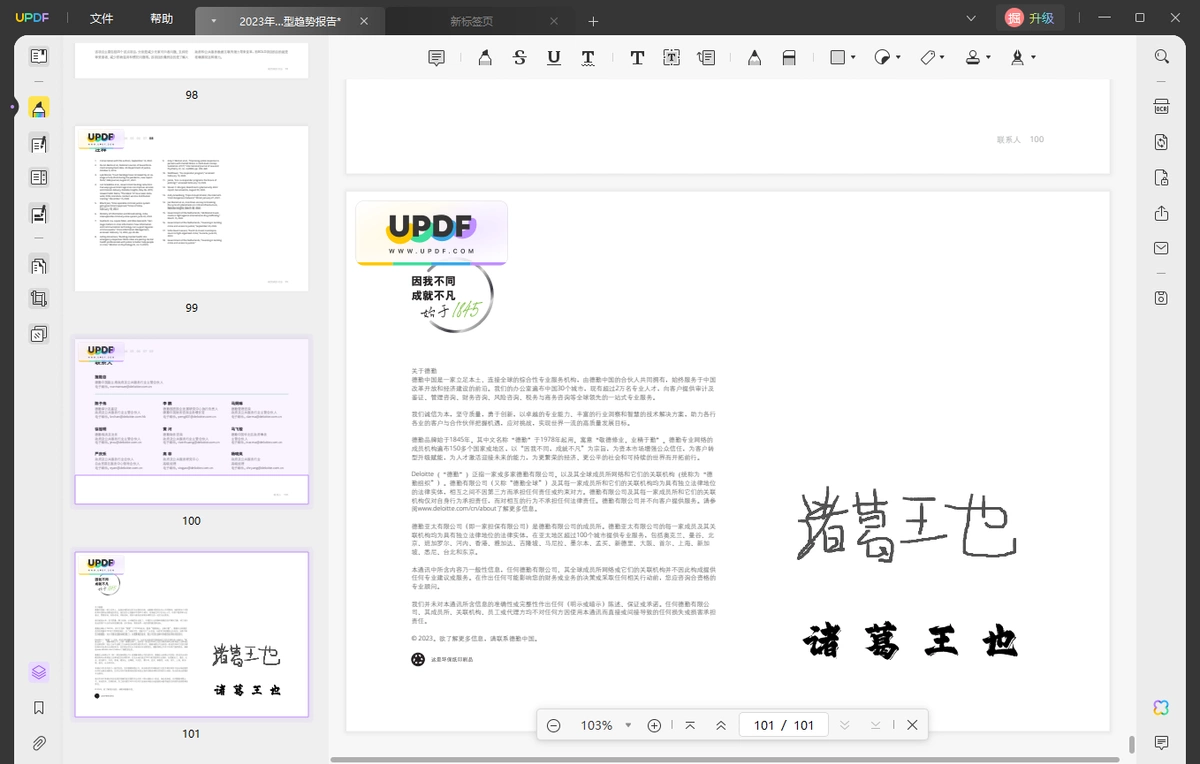Viewport: 1200px width, 764px height.
Task: Open search in the right sidebar
Action: pyautogui.click(x=1161, y=57)
